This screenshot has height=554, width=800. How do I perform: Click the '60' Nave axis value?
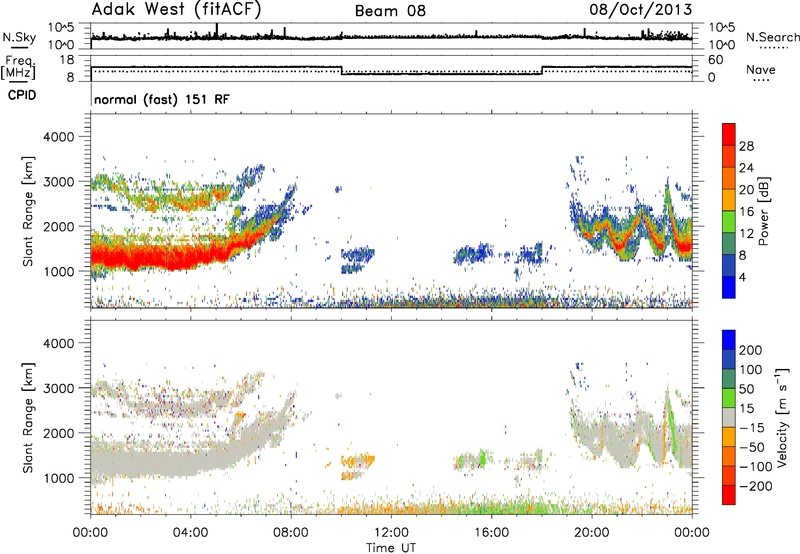click(x=715, y=60)
